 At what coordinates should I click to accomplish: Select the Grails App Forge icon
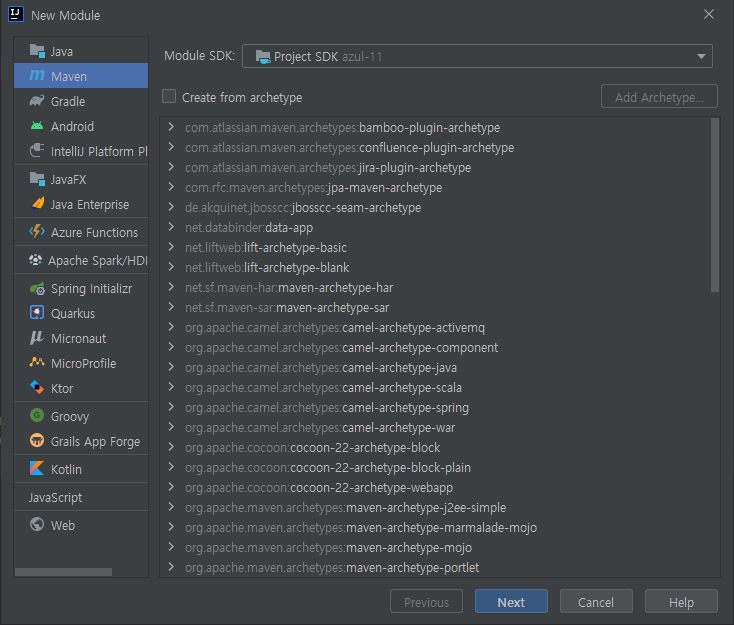37,441
